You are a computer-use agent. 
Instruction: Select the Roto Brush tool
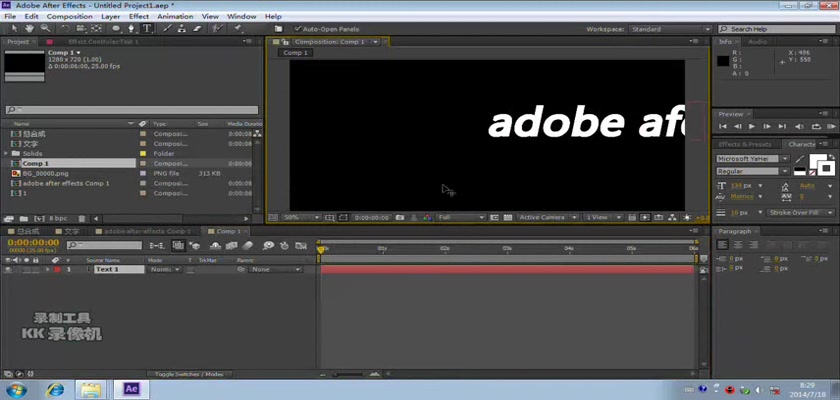(216, 28)
